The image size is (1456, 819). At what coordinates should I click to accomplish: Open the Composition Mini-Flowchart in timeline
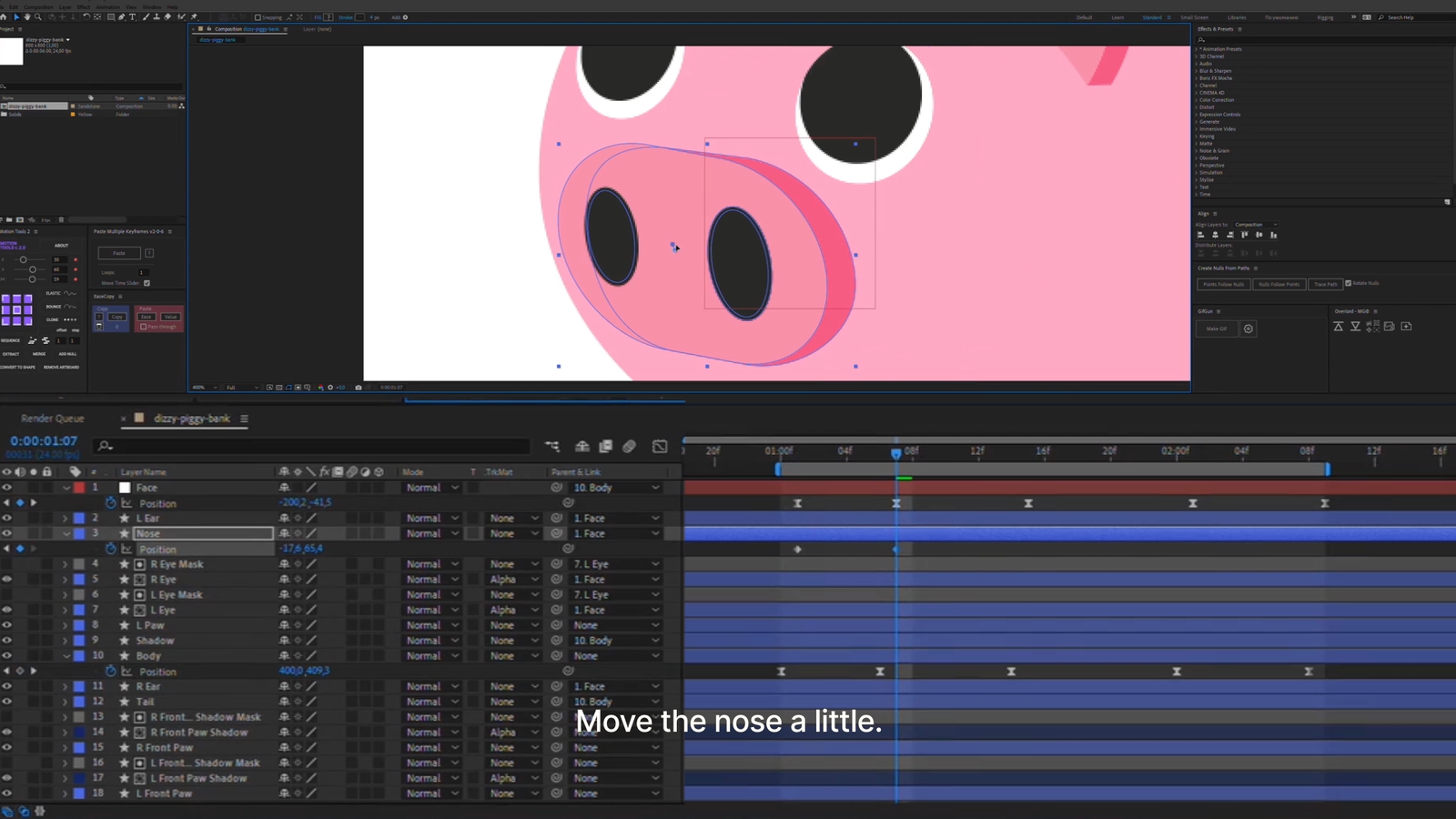tap(552, 446)
